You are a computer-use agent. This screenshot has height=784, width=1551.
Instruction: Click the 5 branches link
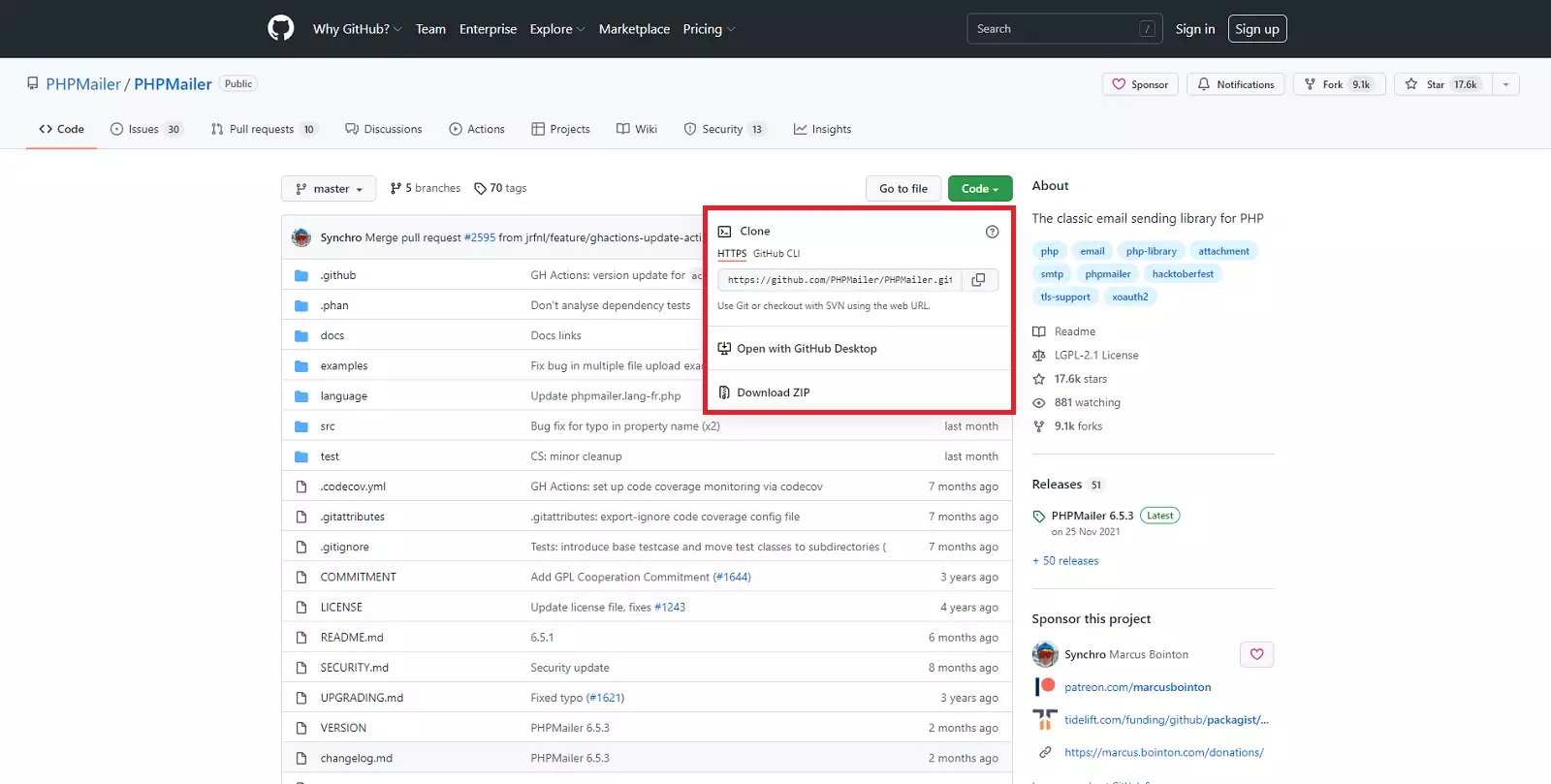coord(426,188)
